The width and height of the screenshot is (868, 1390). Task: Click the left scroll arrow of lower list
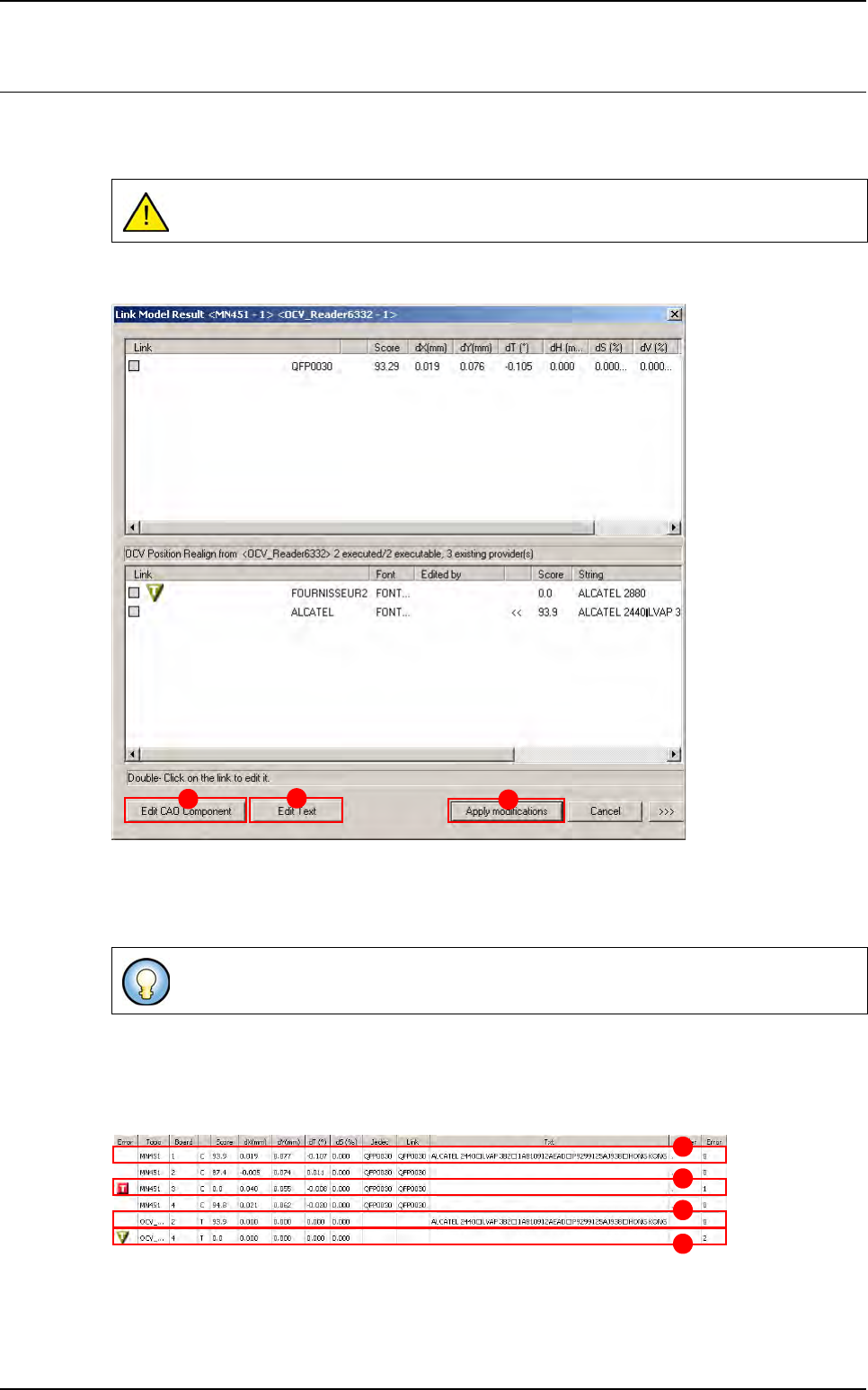coord(133,755)
